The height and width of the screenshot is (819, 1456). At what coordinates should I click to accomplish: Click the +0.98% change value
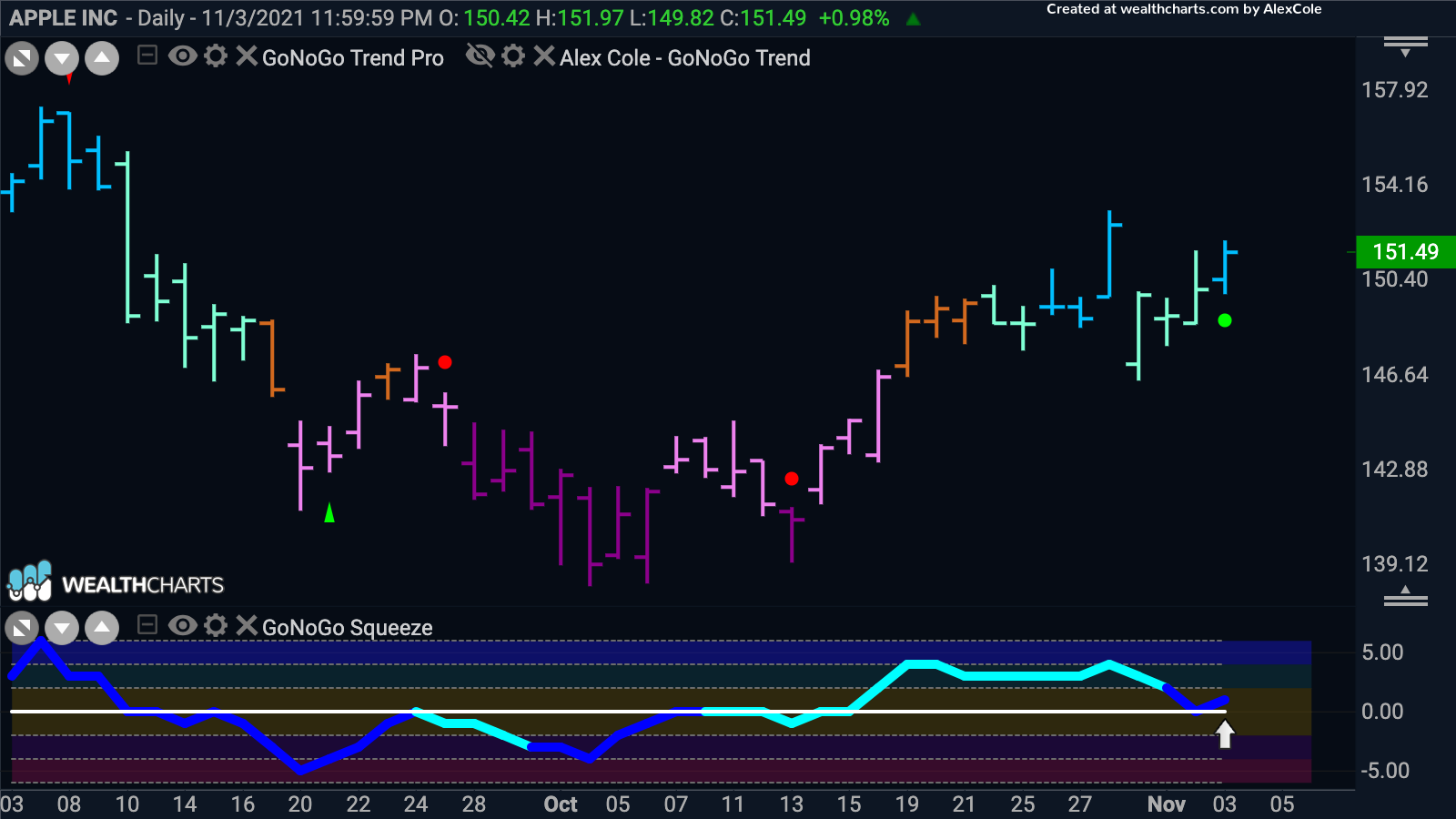pyautogui.click(x=854, y=17)
